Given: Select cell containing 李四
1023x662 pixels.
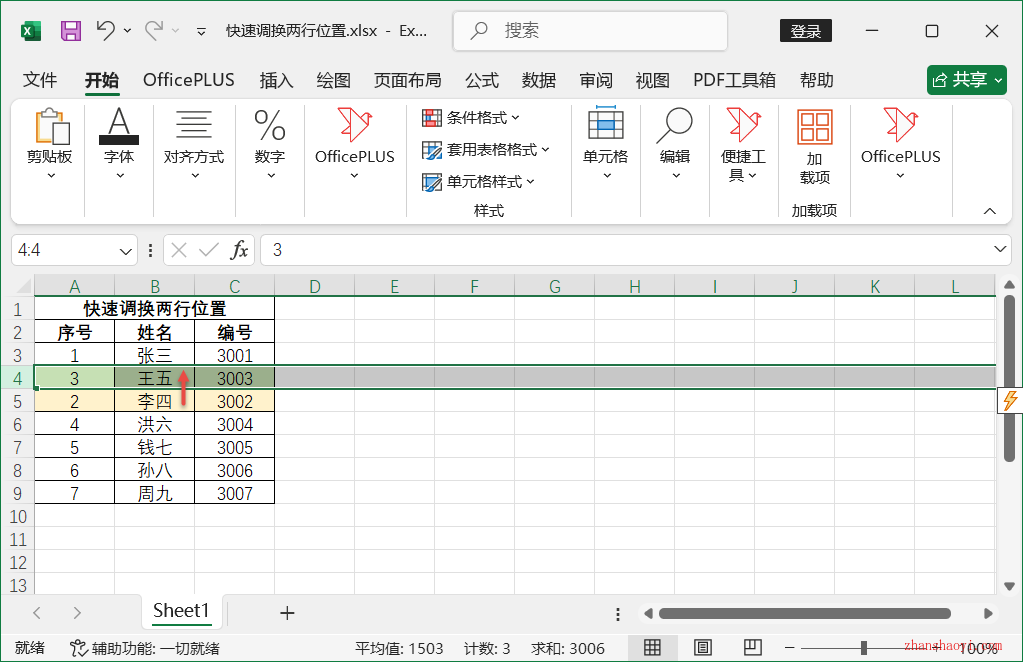Looking at the screenshot, I should (x=155, y=402).
